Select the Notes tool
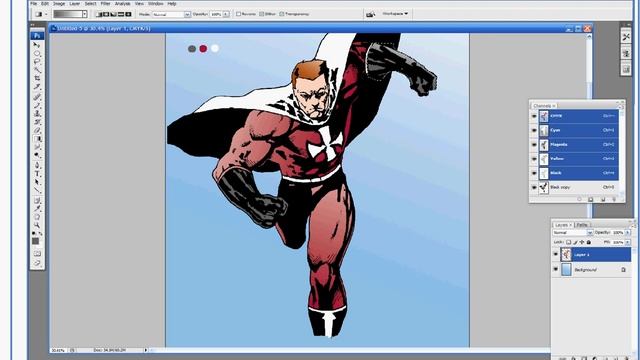This screenshot has width=640, height=360. coord(37,200)
